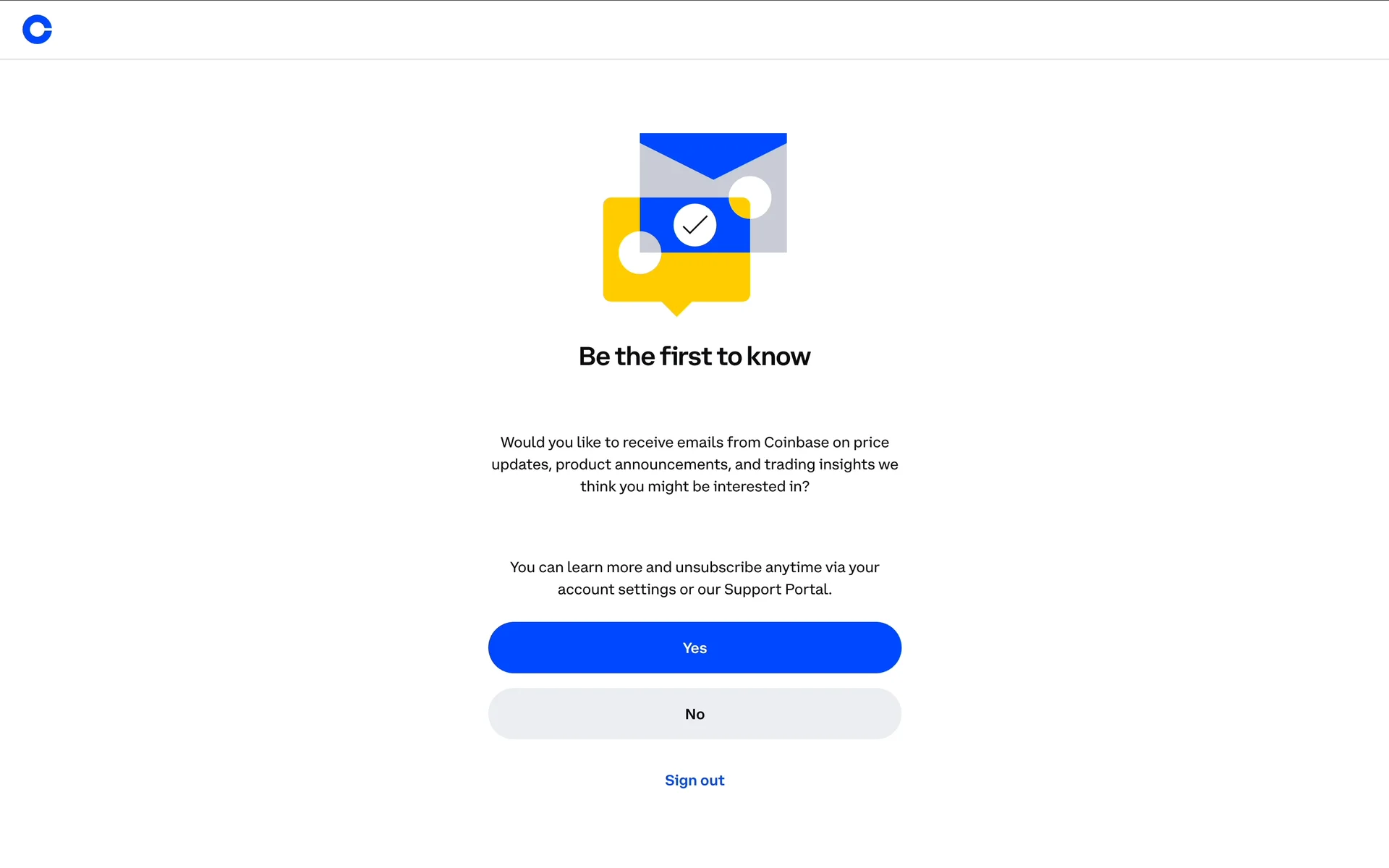1389x868 pixels.
Task: Opt in to Coinbase emails with Yes
Action: coord(694,647)
